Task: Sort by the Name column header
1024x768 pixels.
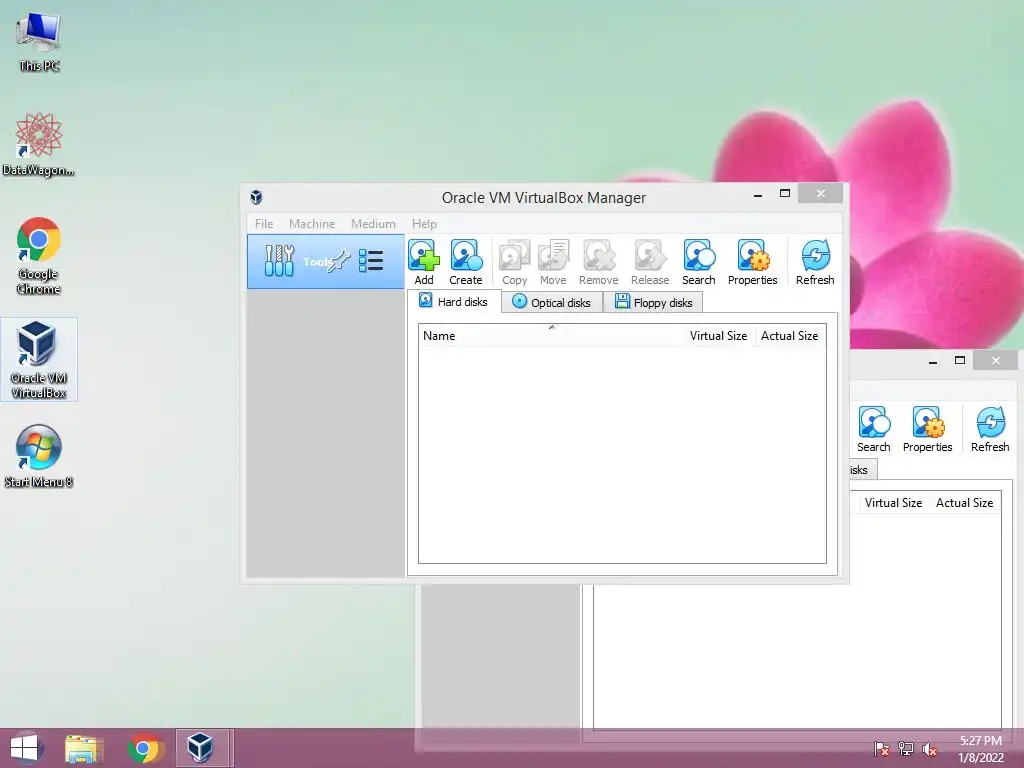Action: [x=551, y=336]
